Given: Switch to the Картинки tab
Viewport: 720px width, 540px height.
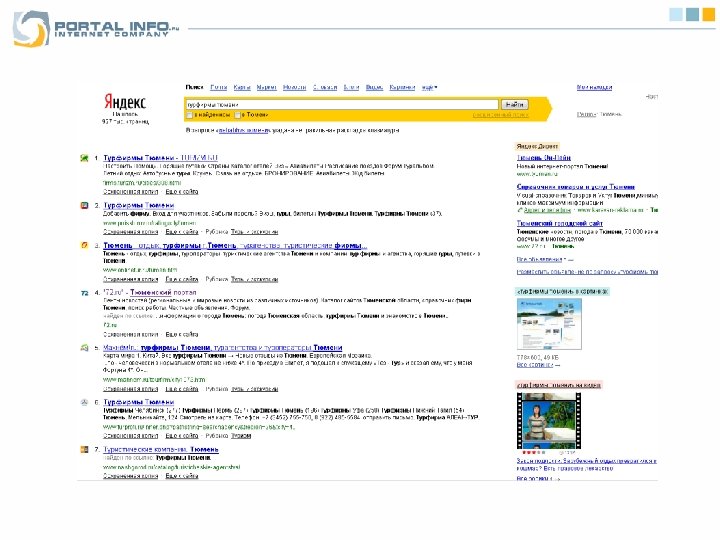Looking at the screenshot, I should click(x=402, y=87).
